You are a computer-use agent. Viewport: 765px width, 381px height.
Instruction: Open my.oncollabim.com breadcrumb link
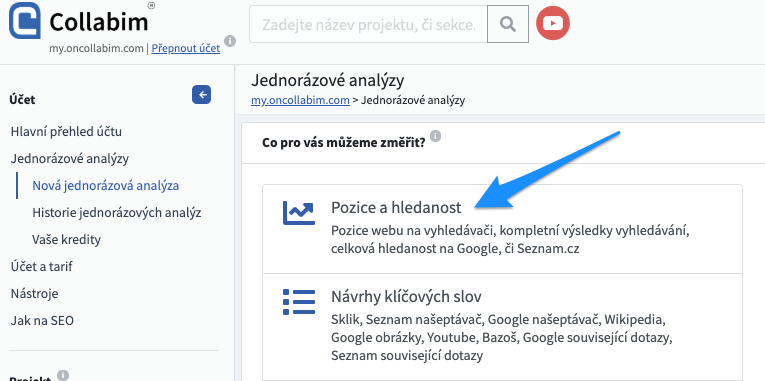click(300, 100)
